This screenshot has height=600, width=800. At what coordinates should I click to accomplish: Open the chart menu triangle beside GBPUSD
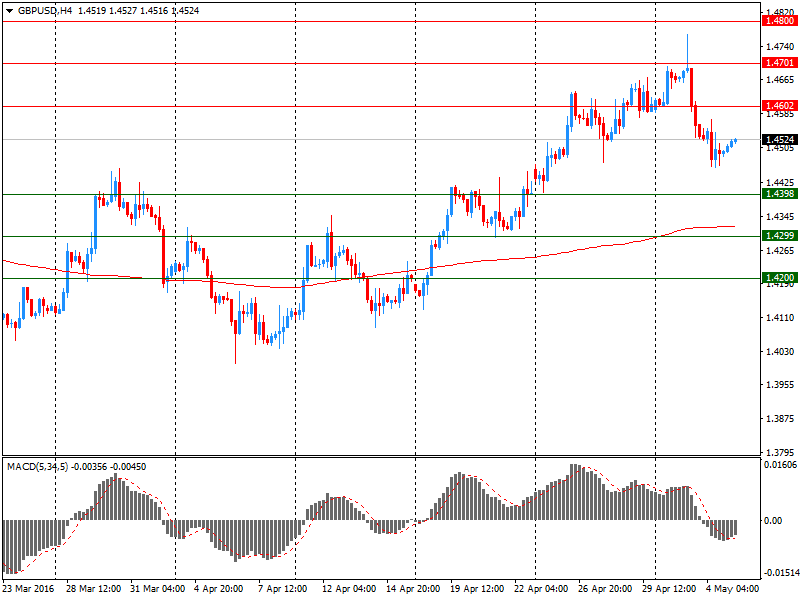(x=9, y=11)
